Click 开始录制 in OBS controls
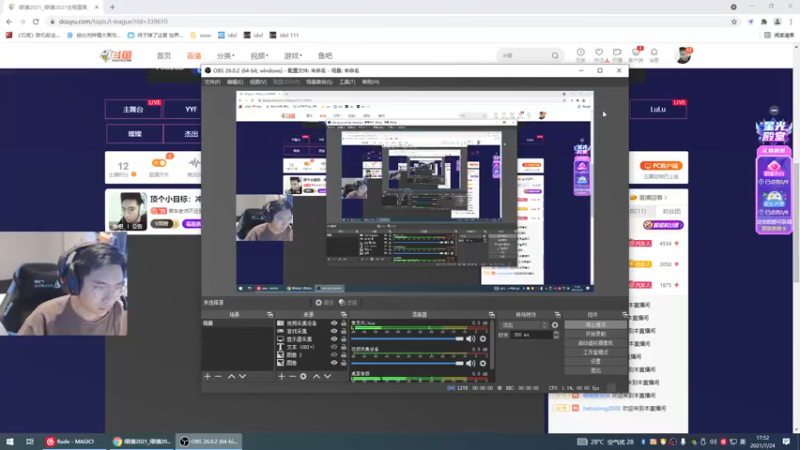 click(x=595, y=334)
